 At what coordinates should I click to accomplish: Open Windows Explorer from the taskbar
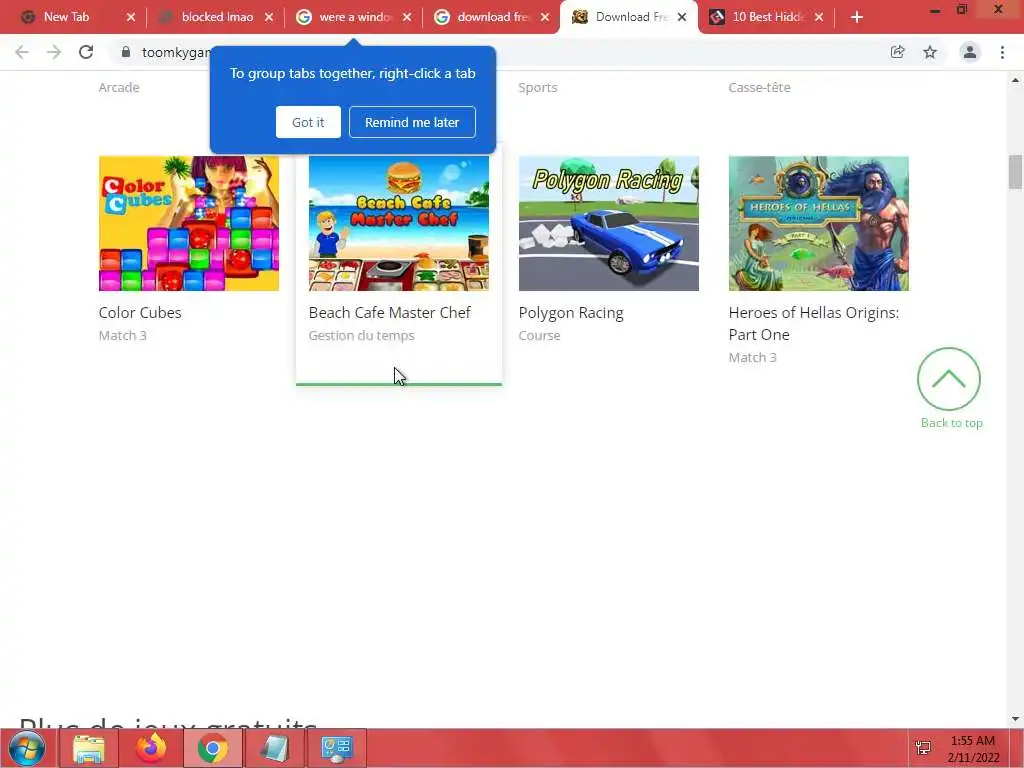89,748
